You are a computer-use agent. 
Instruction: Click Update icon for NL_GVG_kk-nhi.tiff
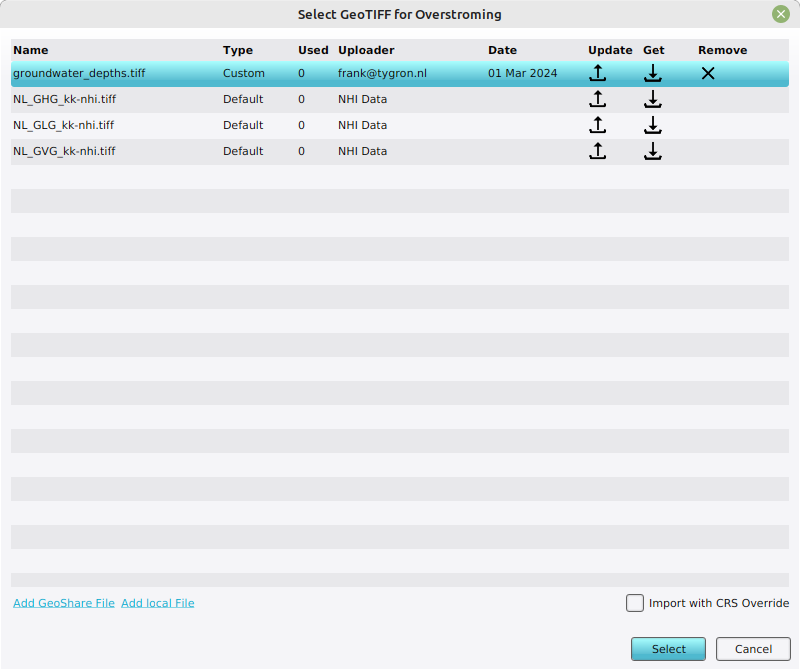pos(597,151)
